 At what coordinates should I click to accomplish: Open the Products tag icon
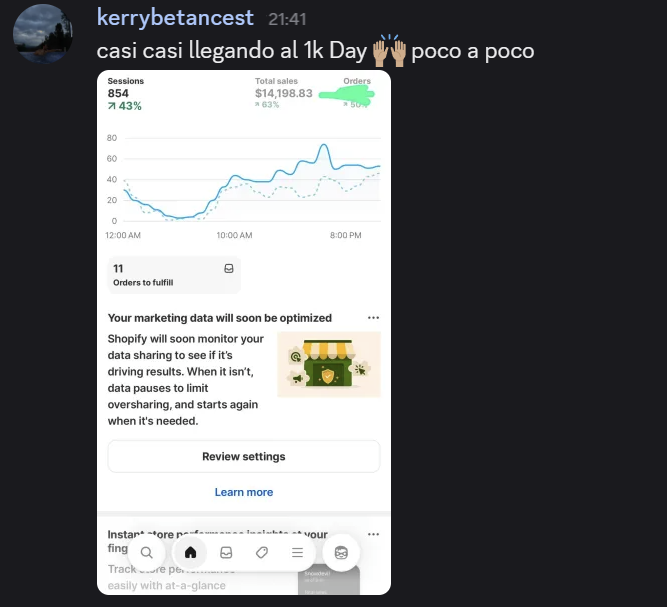[x=262, y=552]
